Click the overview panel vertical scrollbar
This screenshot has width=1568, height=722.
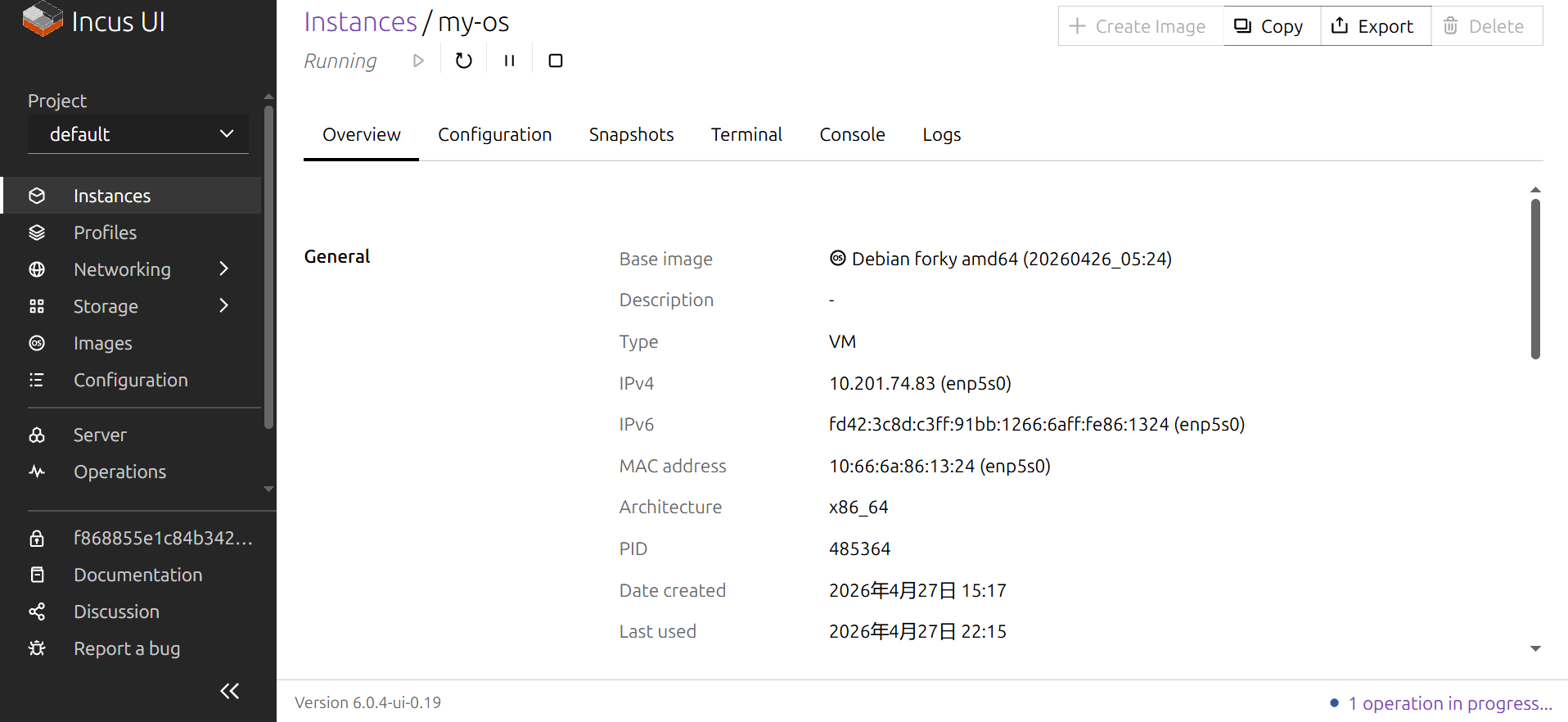coord(1535,278)
